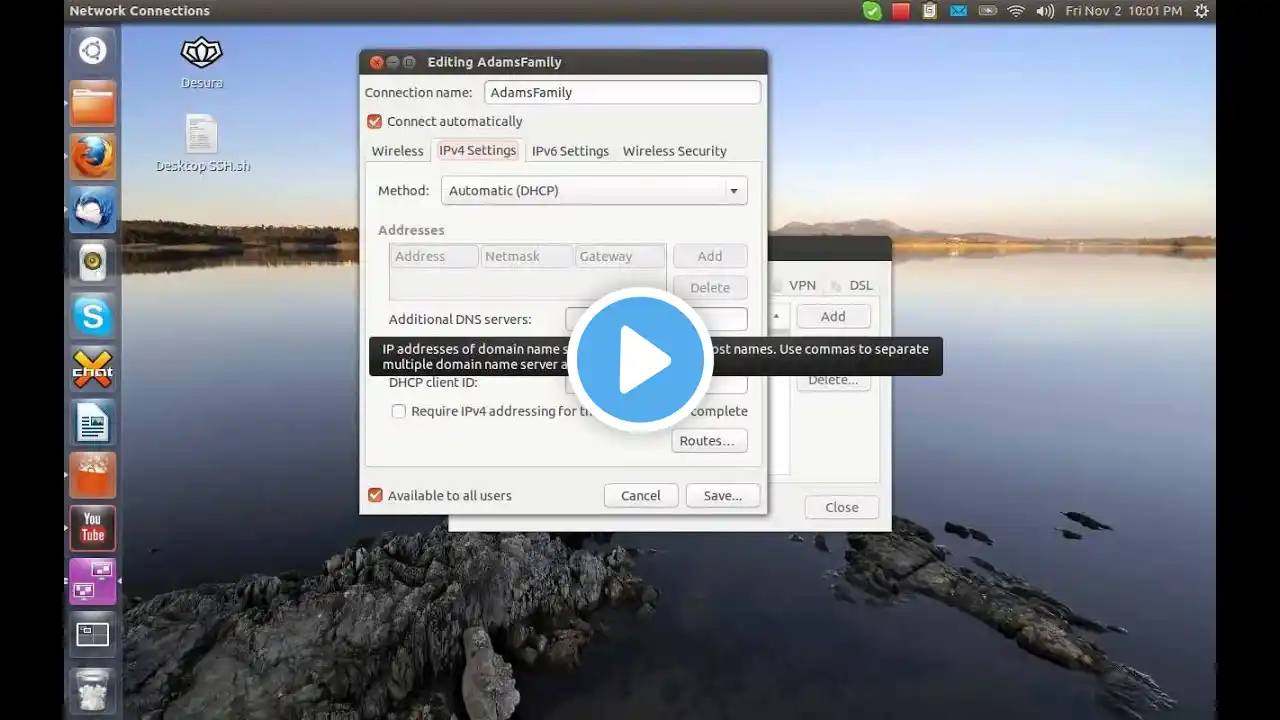1280x720 pixels.
Task: Toggle Available to all users checkbox
Action: point(375,495)
